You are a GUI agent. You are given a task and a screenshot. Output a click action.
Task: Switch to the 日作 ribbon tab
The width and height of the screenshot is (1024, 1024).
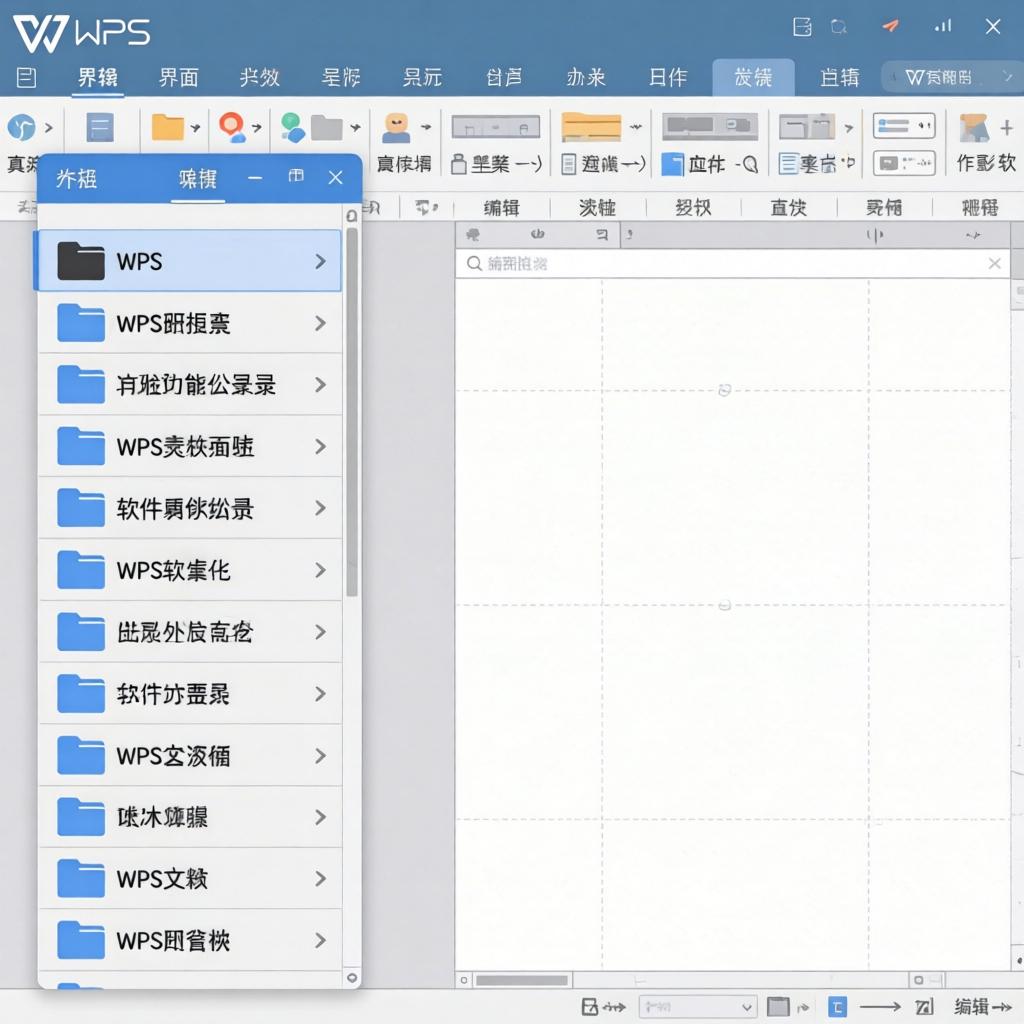pos(667,78)
